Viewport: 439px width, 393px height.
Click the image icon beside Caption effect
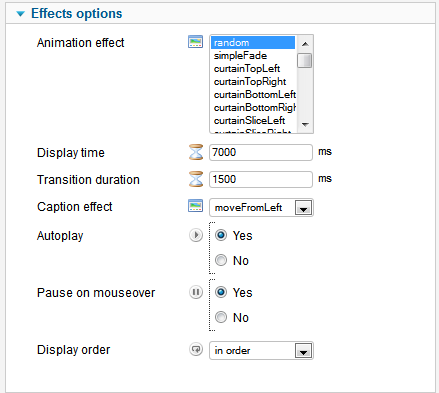point(195,206)
